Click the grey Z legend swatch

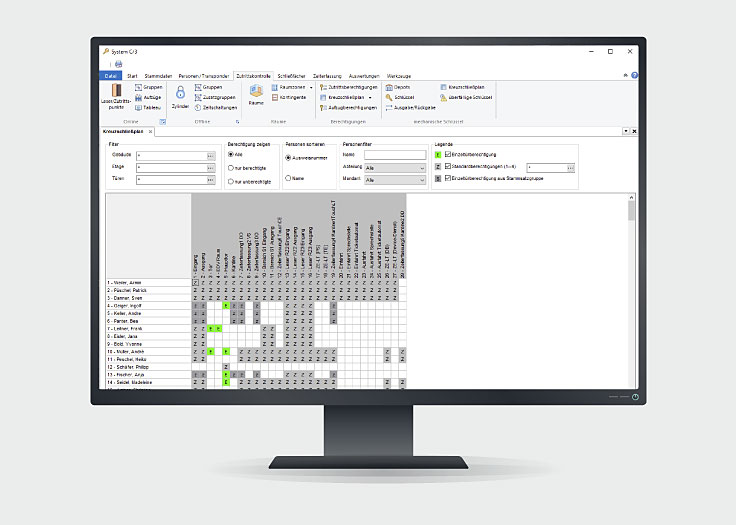click(438, 167)
